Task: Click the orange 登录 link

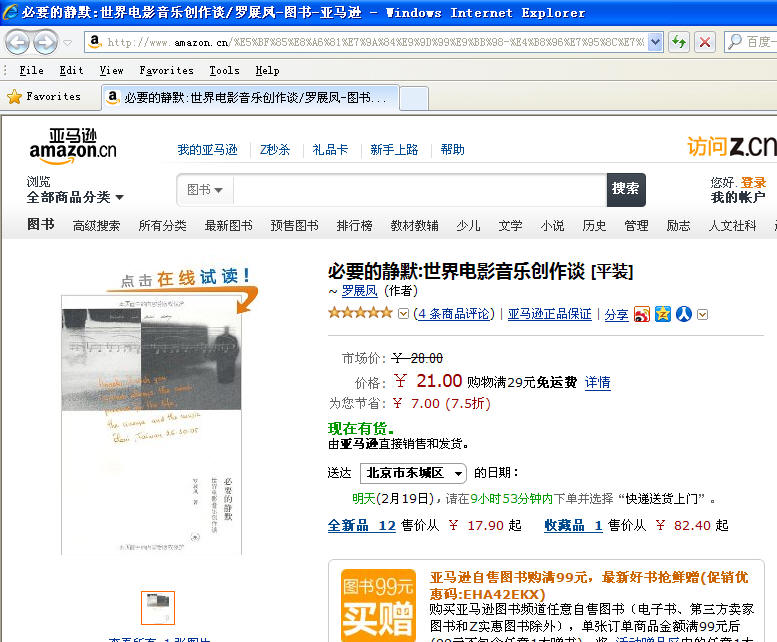Action: [x=753, y=183]
